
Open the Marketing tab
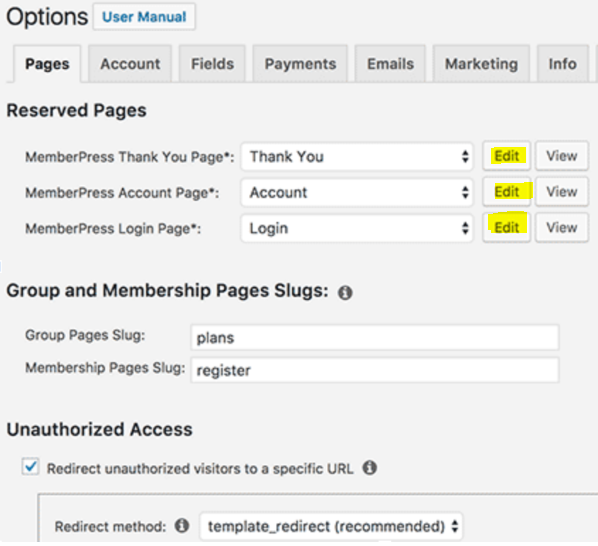click(x=481, y=64)
